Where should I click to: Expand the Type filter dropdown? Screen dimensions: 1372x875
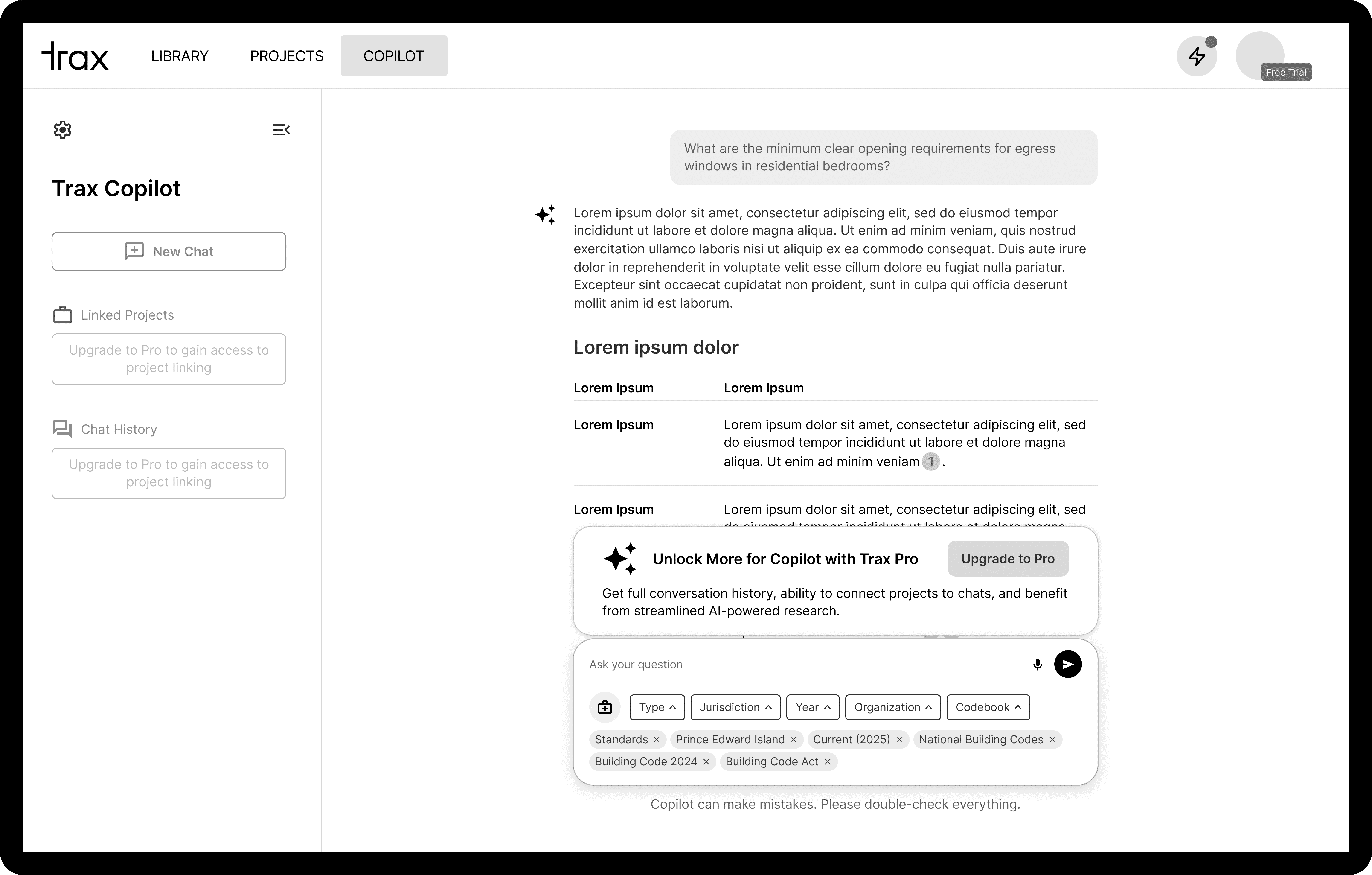pyautogui.click(x=657, y=707)
